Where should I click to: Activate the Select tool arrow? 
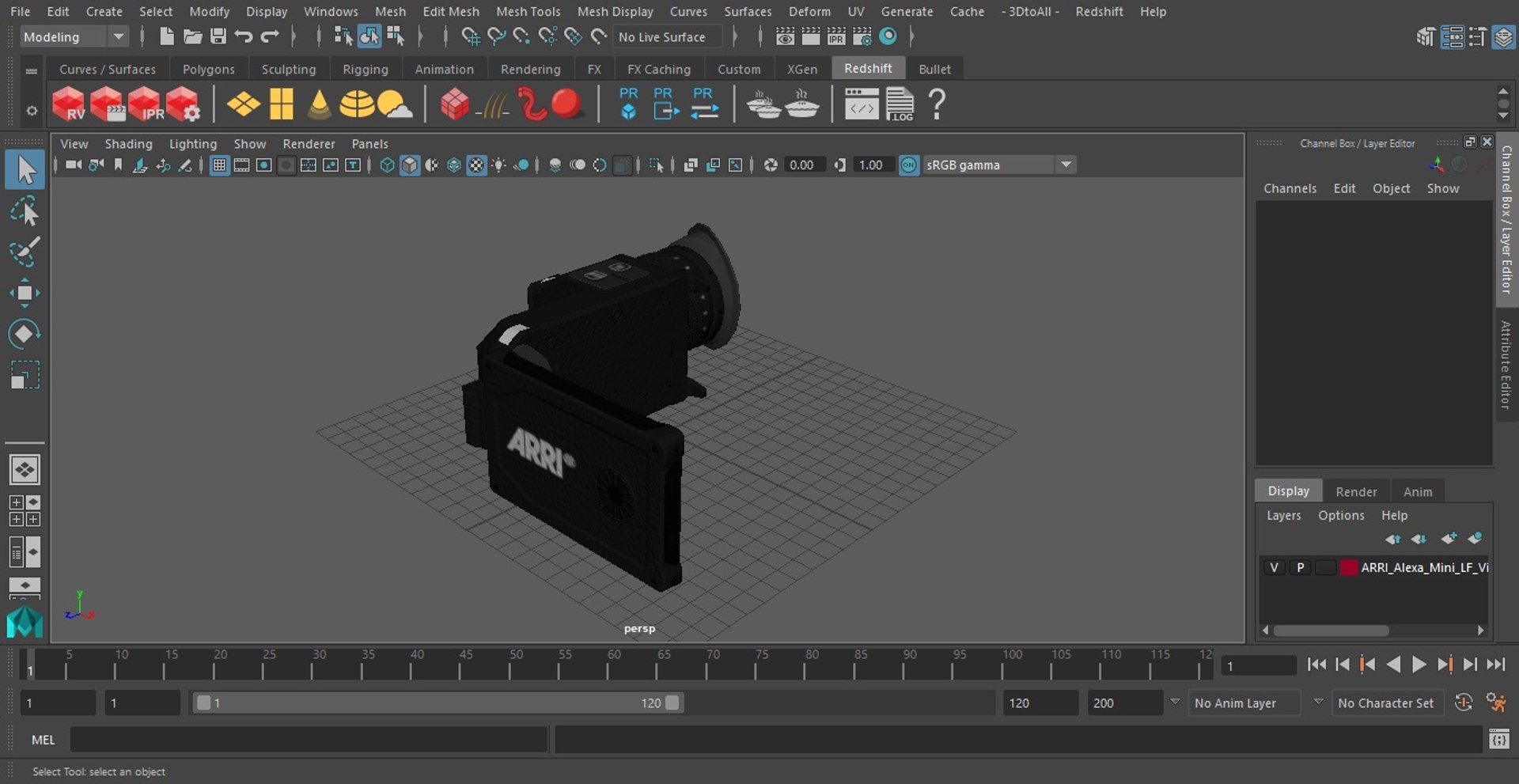(x=25, y=170)
